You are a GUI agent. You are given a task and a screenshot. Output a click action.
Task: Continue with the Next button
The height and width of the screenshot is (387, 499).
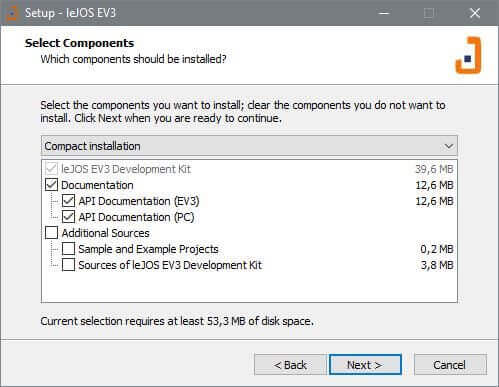(x=365, y=365)
